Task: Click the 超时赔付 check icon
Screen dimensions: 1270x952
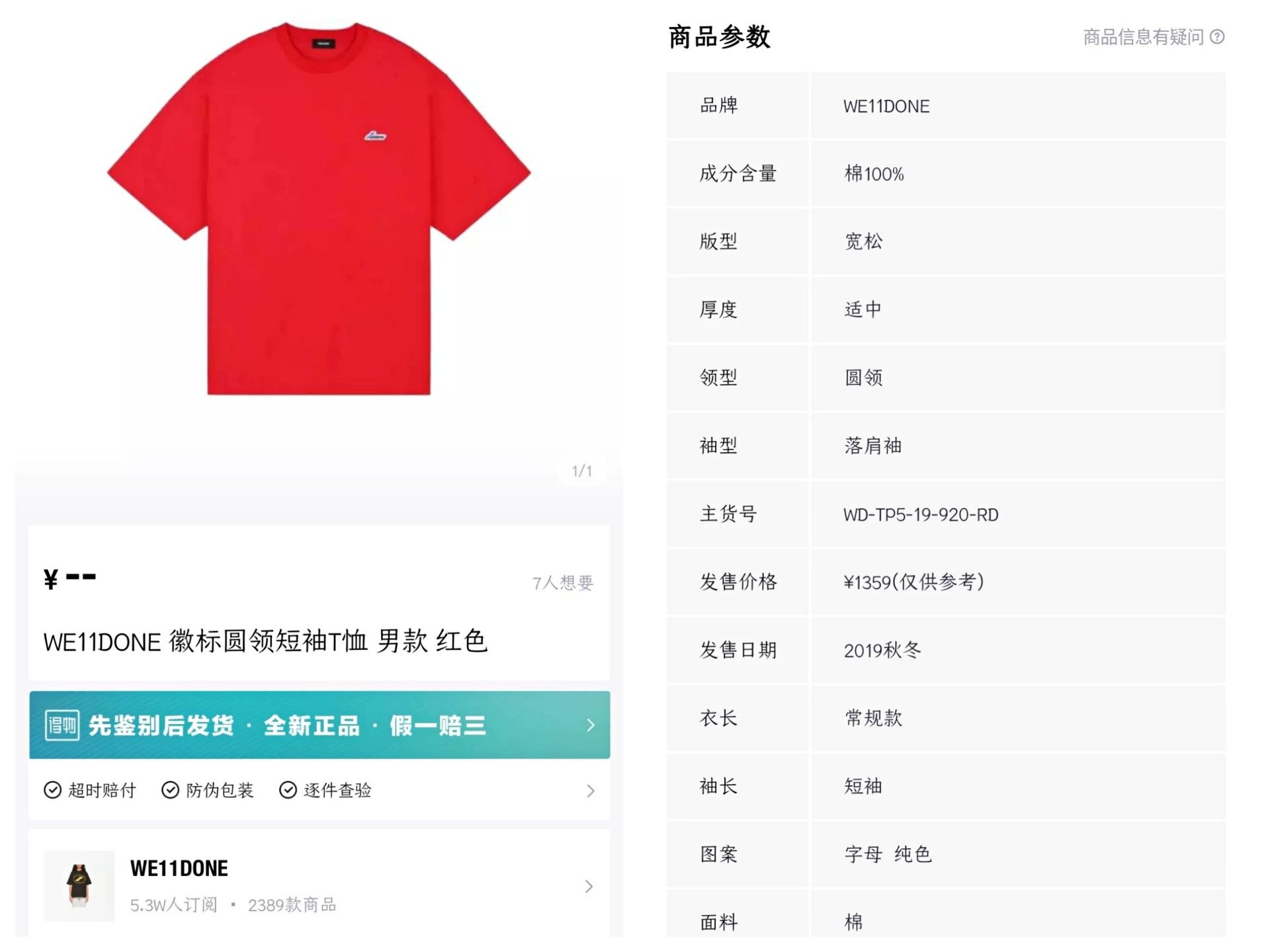Action: tap(52, 790)
